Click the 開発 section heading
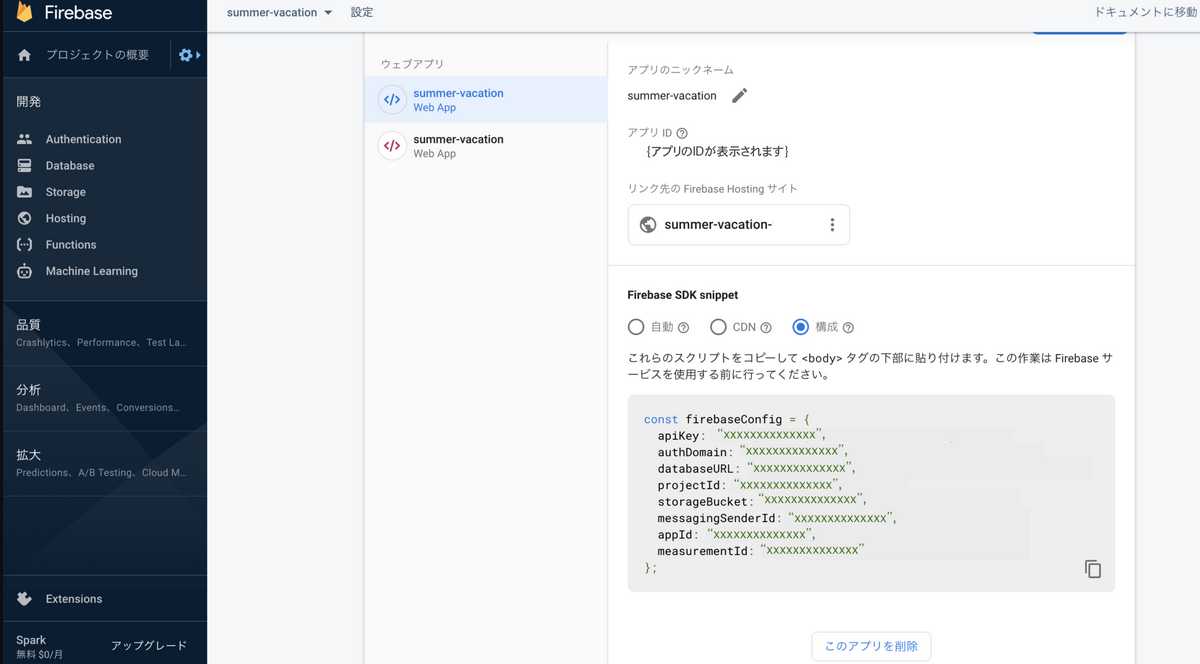The height and width of the screenshot is (664, 1200). (29, 102)
